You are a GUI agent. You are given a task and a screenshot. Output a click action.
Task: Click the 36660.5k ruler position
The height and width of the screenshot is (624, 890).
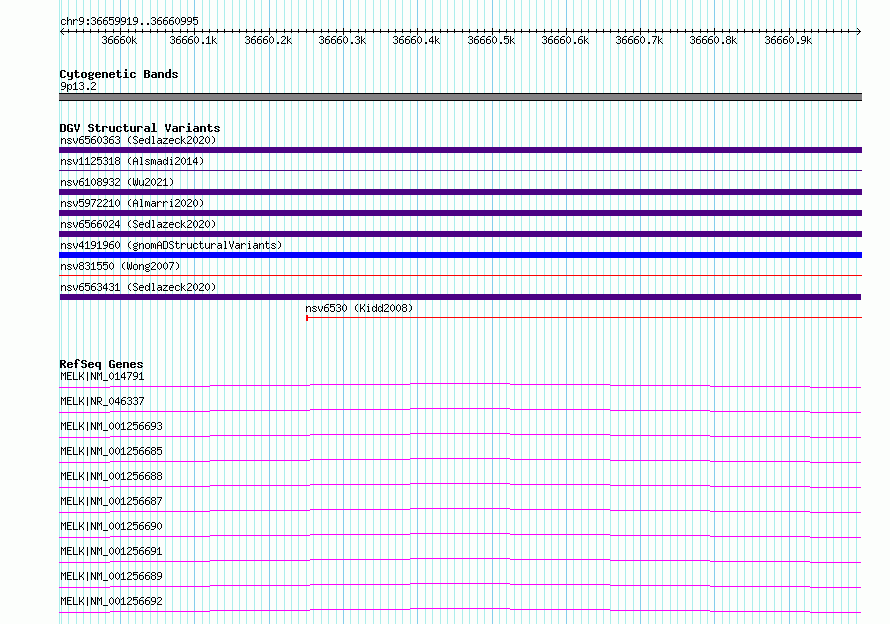click(x=491, y=40)
